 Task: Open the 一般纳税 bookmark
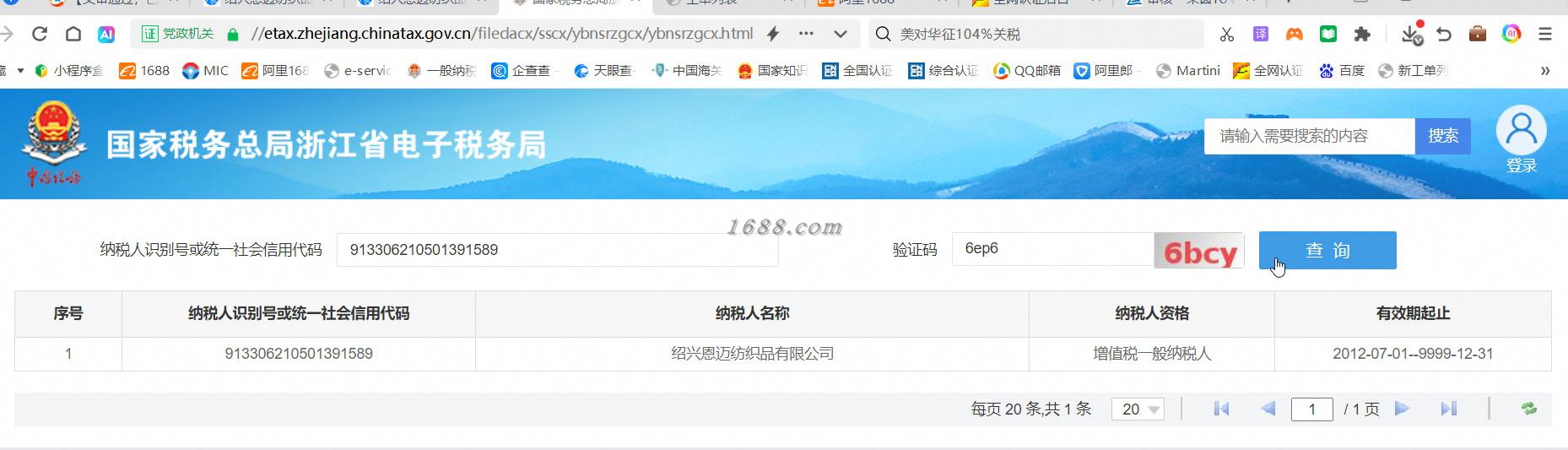pyautogui.click(x=441, y=71)
